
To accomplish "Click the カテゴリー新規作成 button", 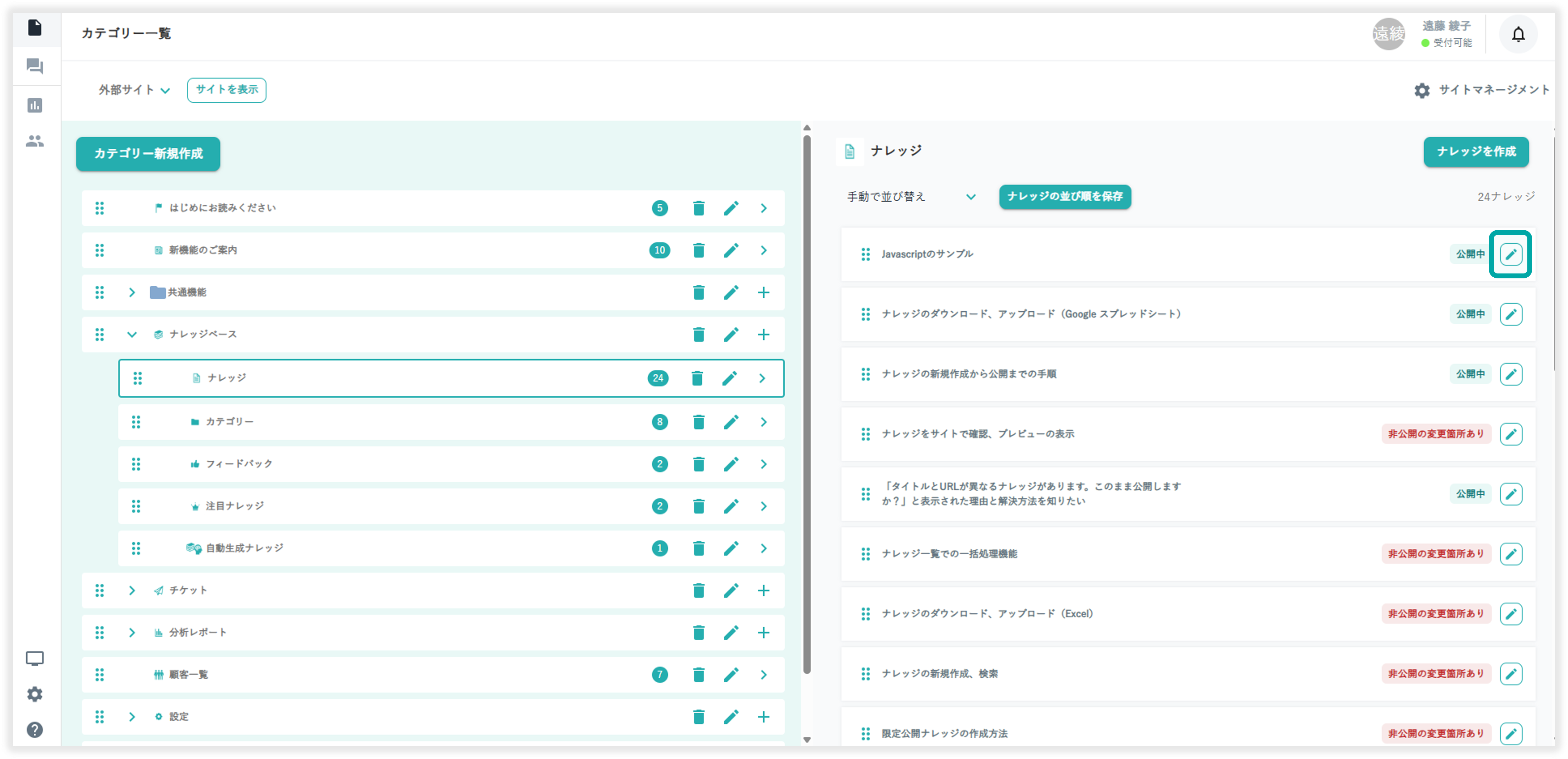I will [148, 154].
